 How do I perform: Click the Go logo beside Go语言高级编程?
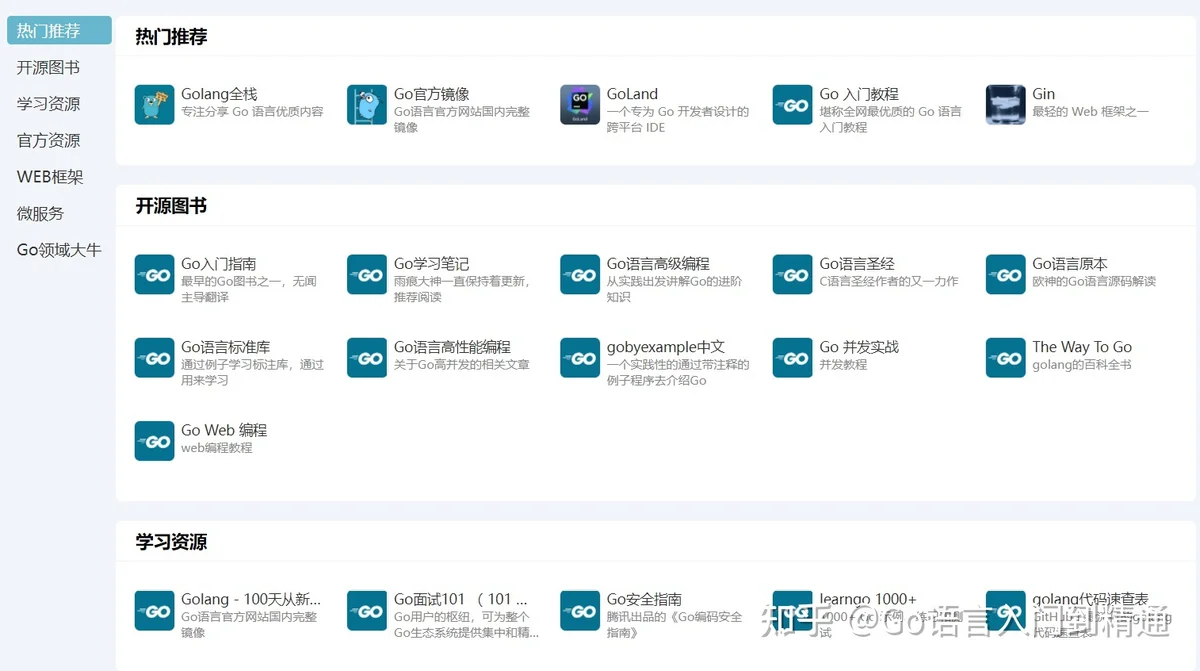[x=580, y=275]
